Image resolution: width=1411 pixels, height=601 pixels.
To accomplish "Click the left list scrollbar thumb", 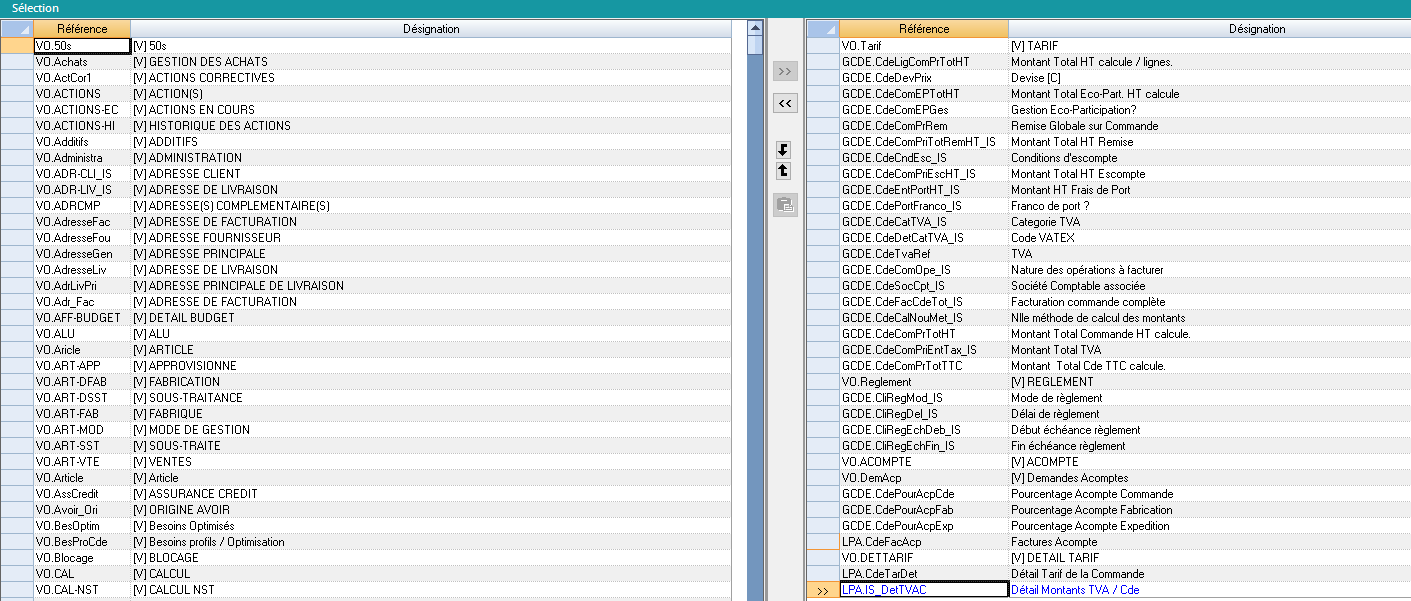I will click(755, 46).
